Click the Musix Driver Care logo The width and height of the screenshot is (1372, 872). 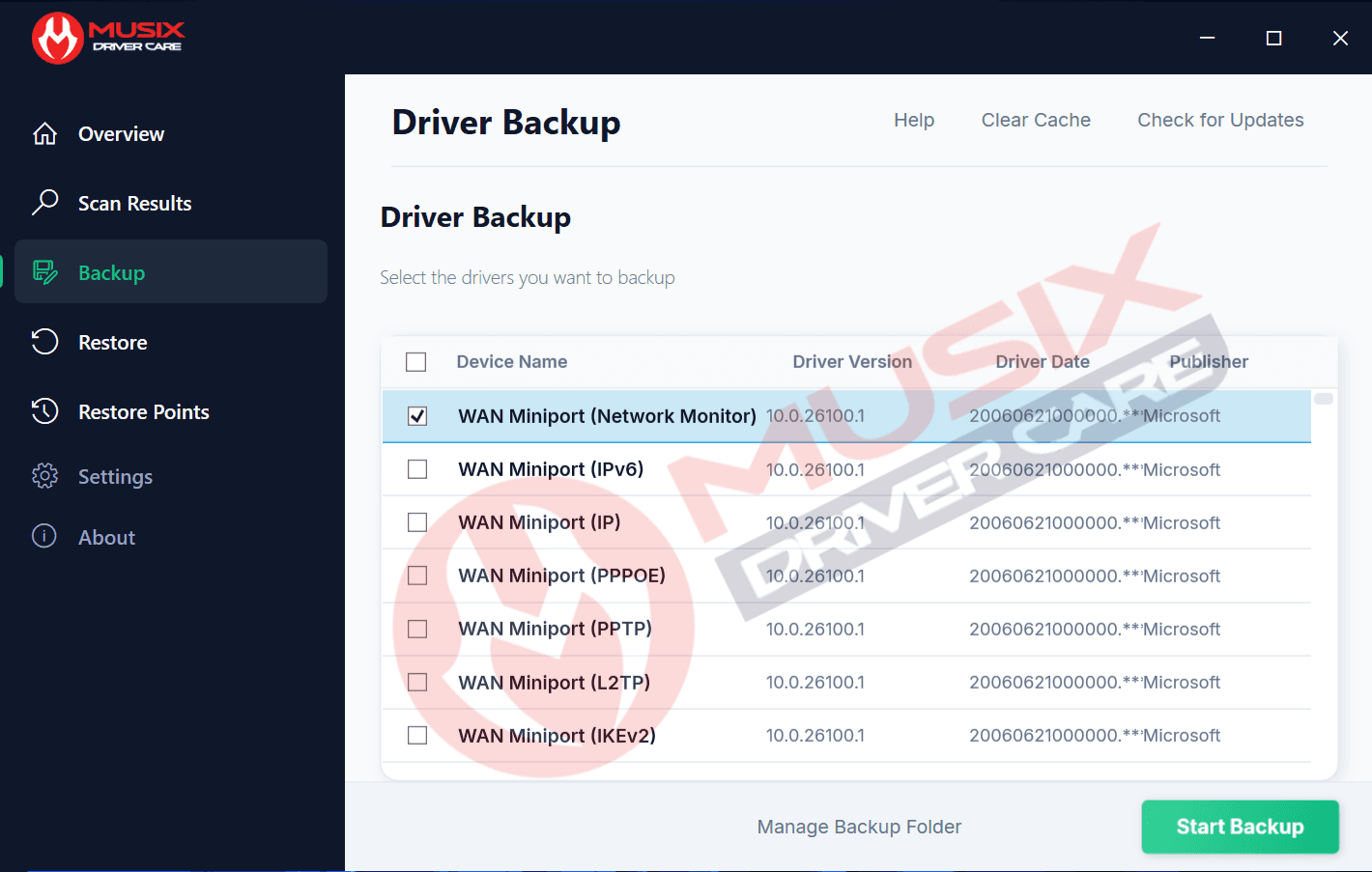pyautogui.click(x=108, y=37)
